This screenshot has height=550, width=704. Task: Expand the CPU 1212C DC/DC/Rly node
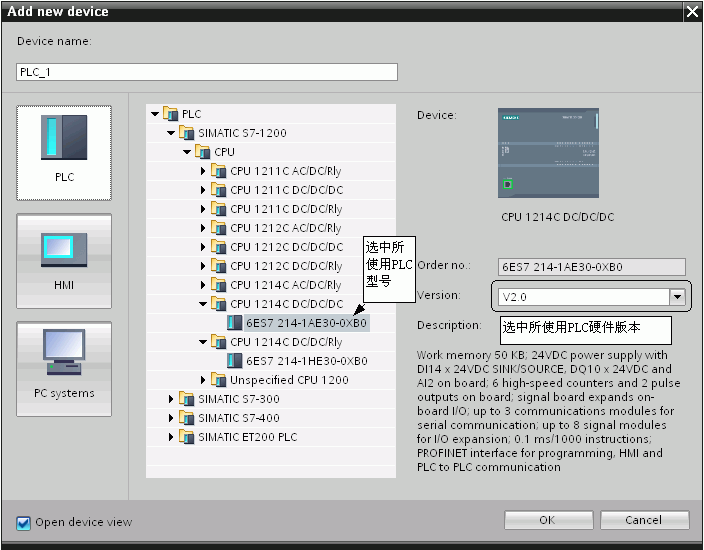tap(202, 266)
